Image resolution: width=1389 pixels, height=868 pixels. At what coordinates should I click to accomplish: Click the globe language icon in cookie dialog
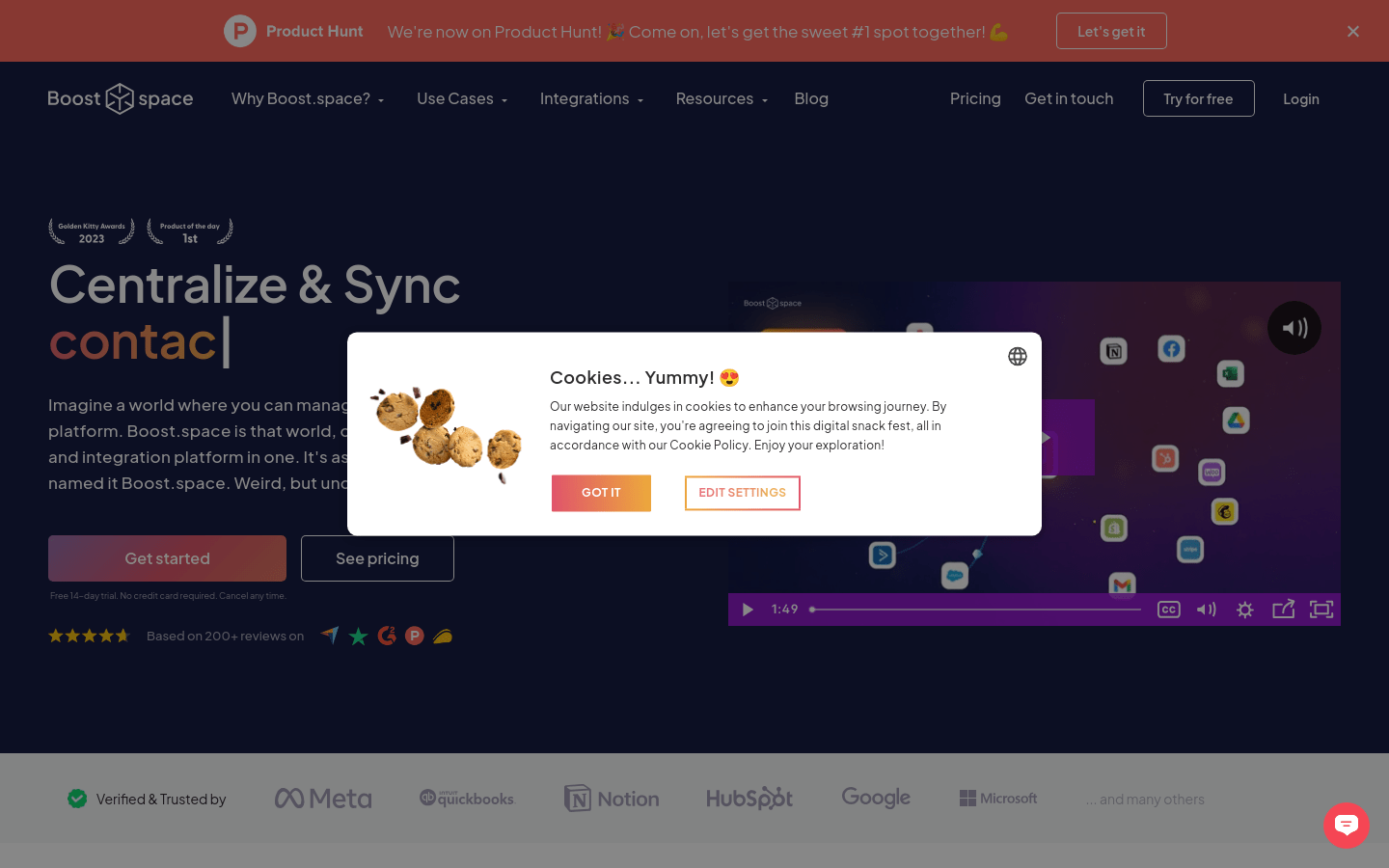point(1017,357)
